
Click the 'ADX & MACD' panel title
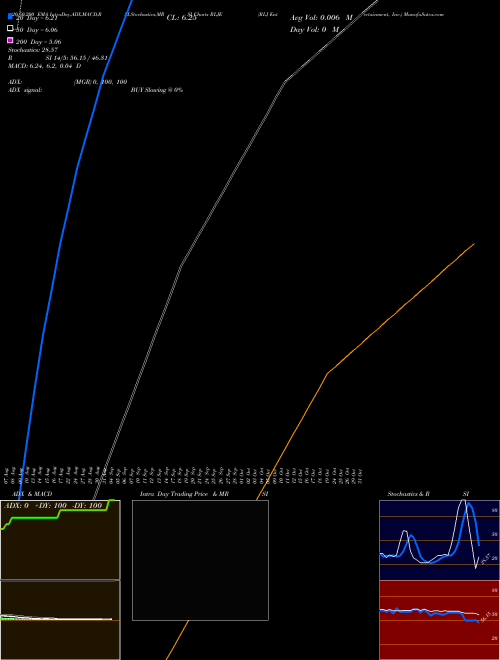click(32, 494)
